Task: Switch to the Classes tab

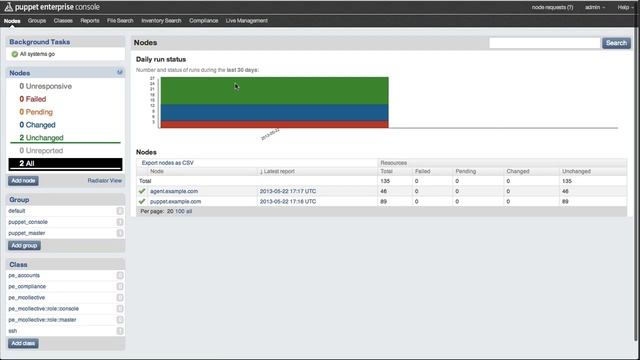Action: click(63, 21)
